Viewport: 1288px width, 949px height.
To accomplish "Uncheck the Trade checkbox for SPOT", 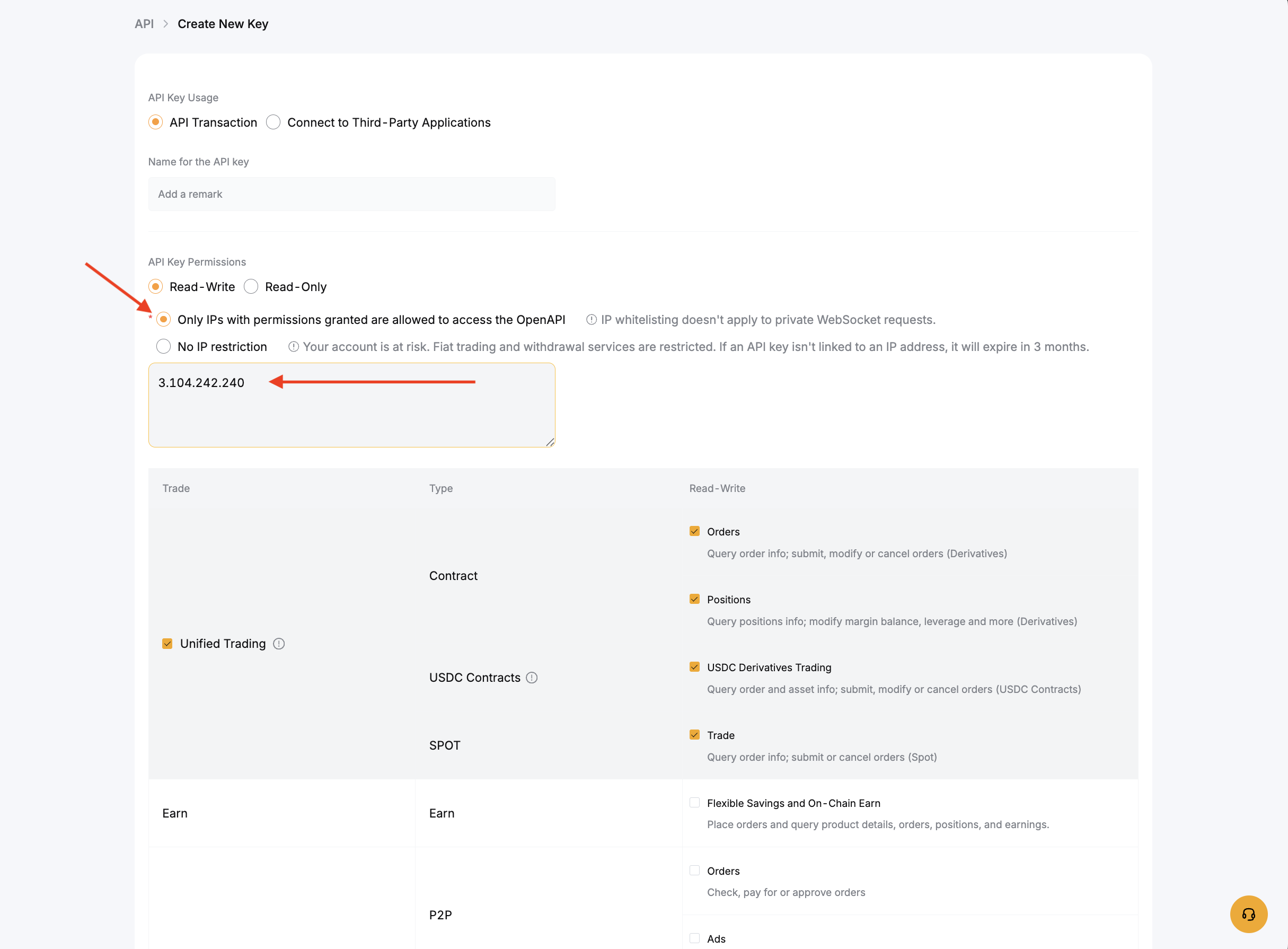I will pos(694,734).
